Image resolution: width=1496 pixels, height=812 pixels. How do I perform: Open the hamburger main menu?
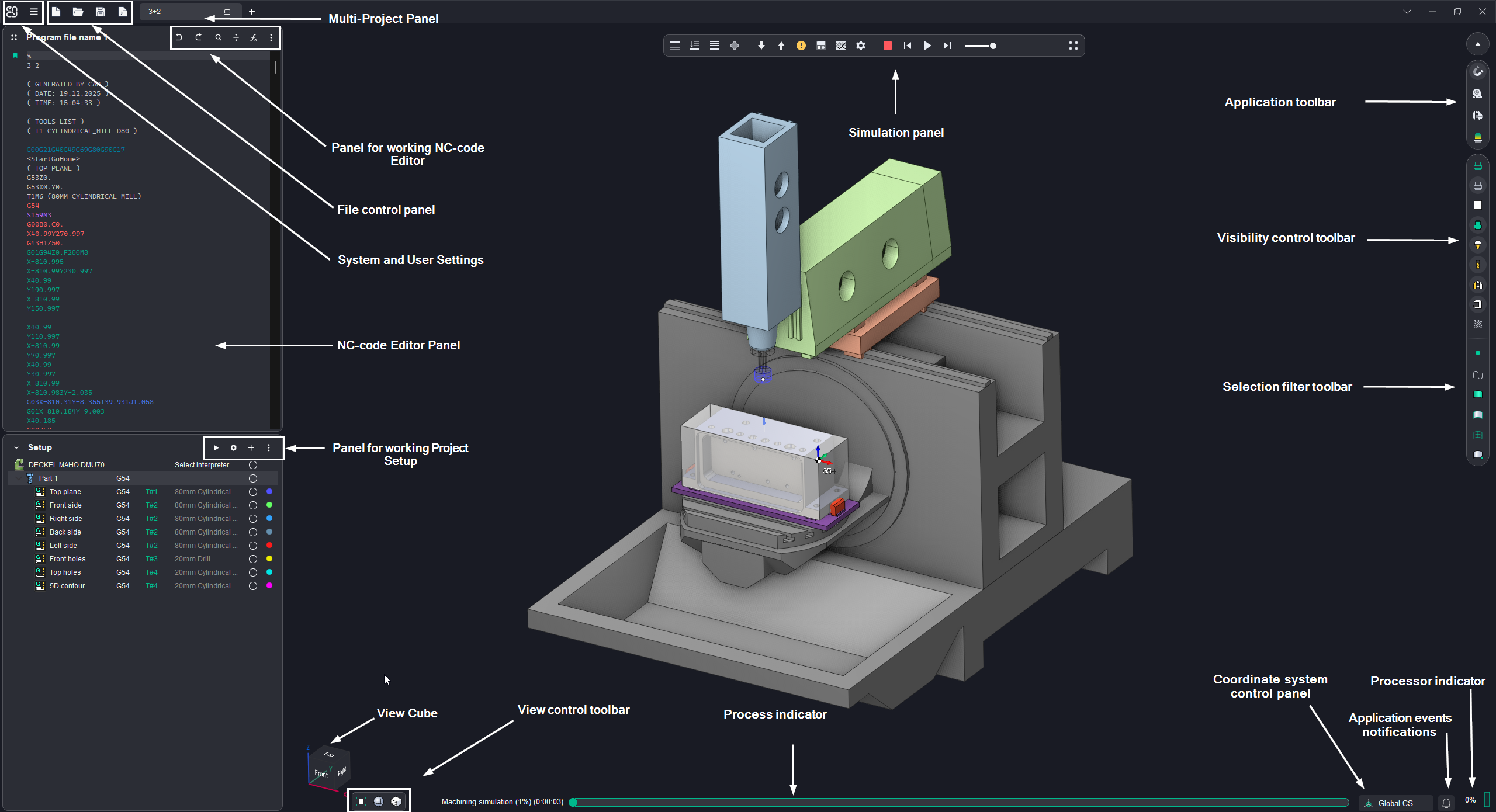point(34,12)
